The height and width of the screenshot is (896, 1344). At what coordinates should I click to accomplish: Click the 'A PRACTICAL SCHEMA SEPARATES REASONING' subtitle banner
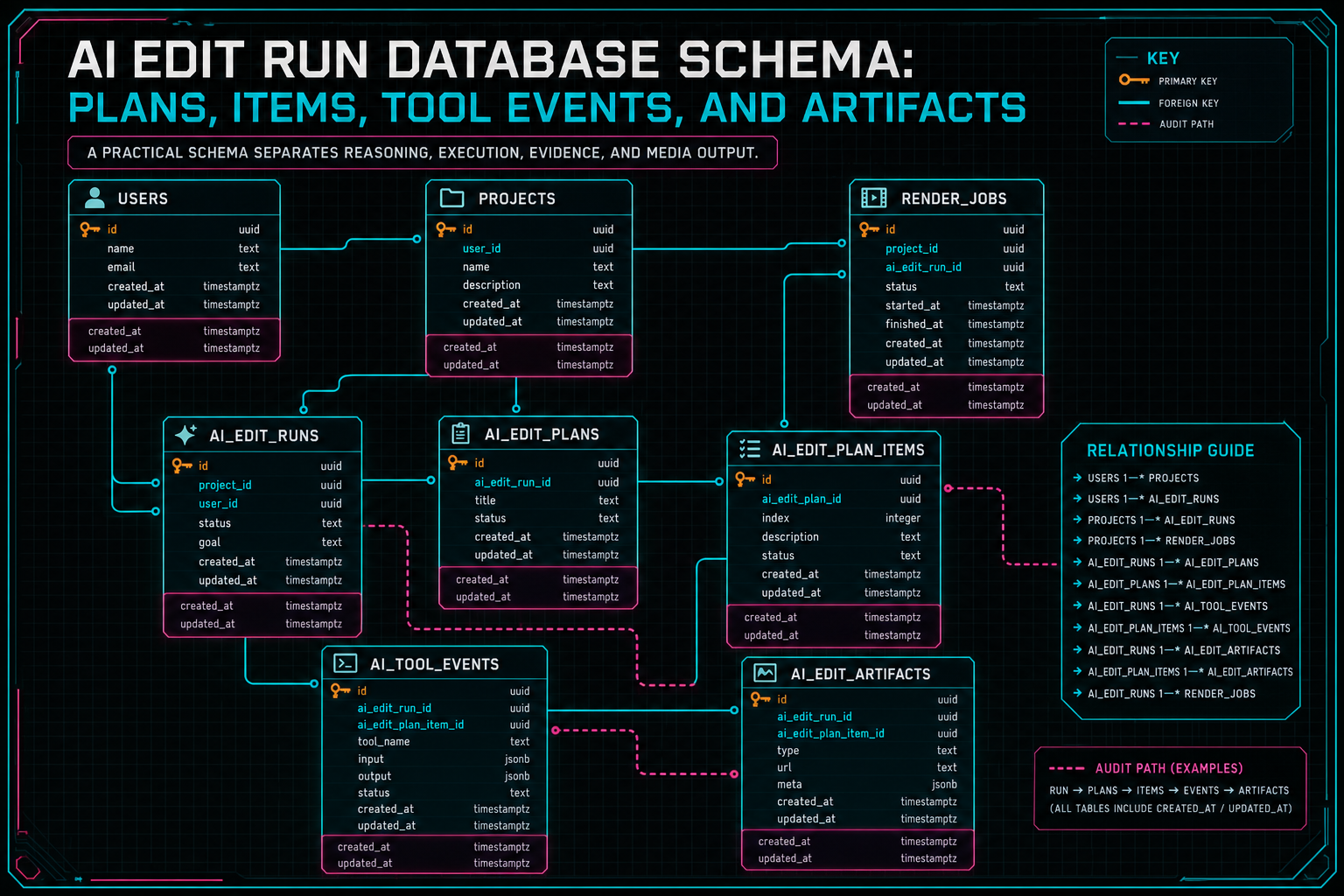[423, 152]
